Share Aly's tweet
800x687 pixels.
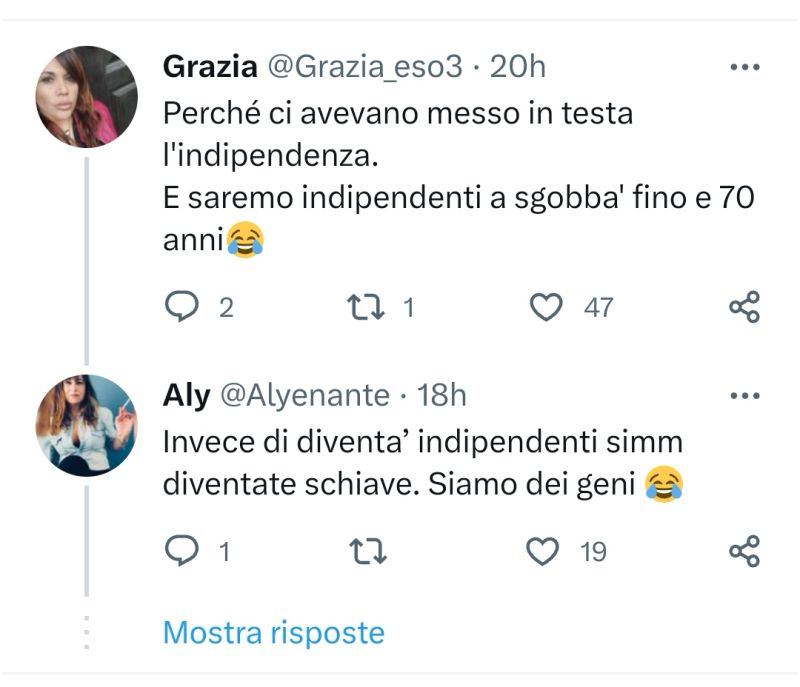point(744,550)
